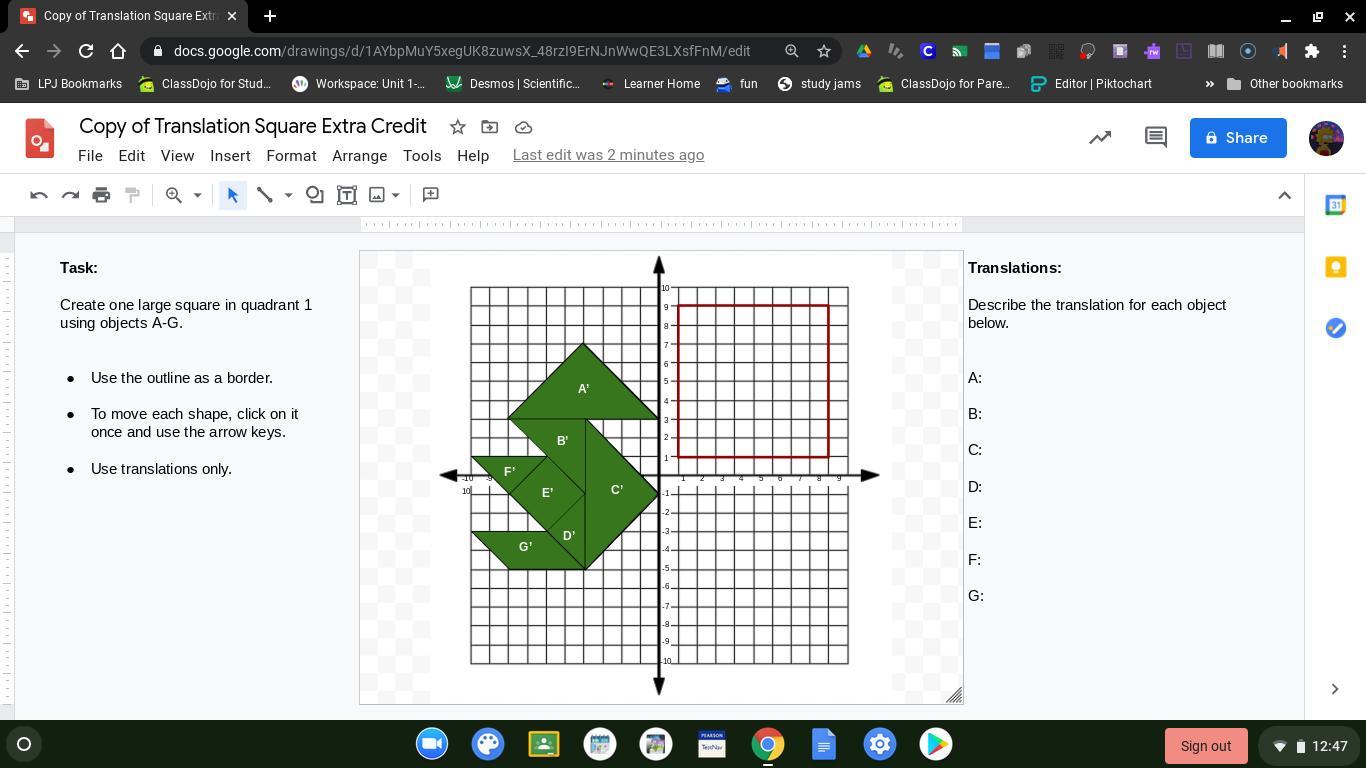
Task: Select triangle A' on the grid
Action: point(584,390)
